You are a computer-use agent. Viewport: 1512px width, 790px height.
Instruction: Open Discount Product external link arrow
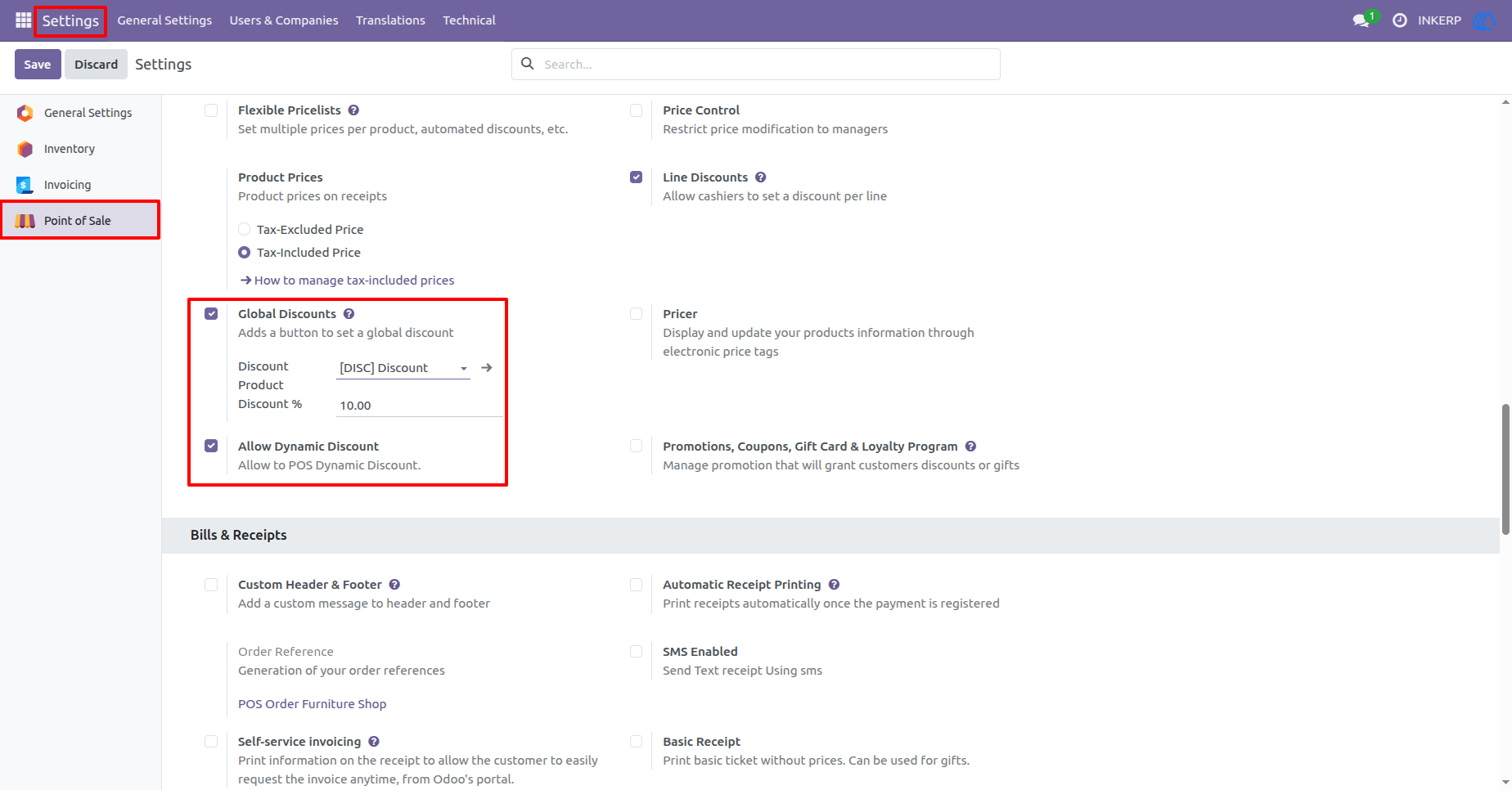click(487, 368)
